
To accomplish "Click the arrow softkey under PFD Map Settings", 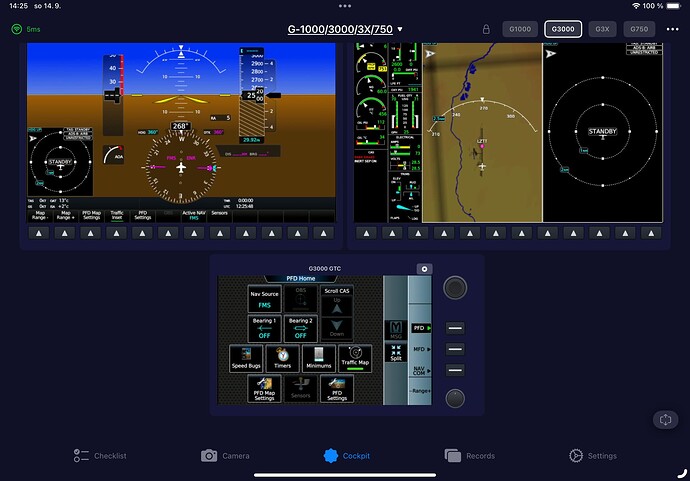I will coord(91,233).
